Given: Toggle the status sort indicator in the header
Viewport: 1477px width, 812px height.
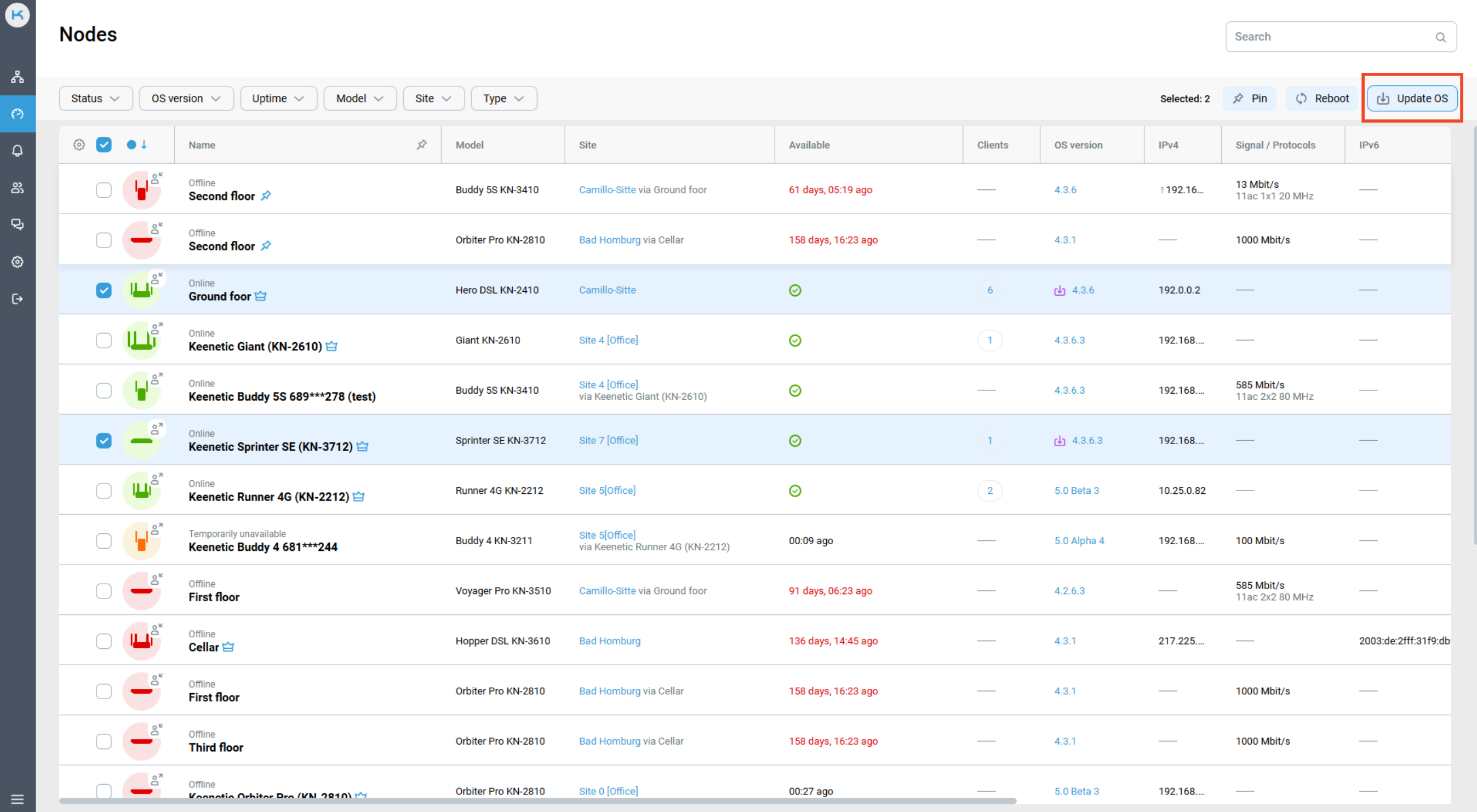Looking at the screenshot, I should (x=137, y=145).
